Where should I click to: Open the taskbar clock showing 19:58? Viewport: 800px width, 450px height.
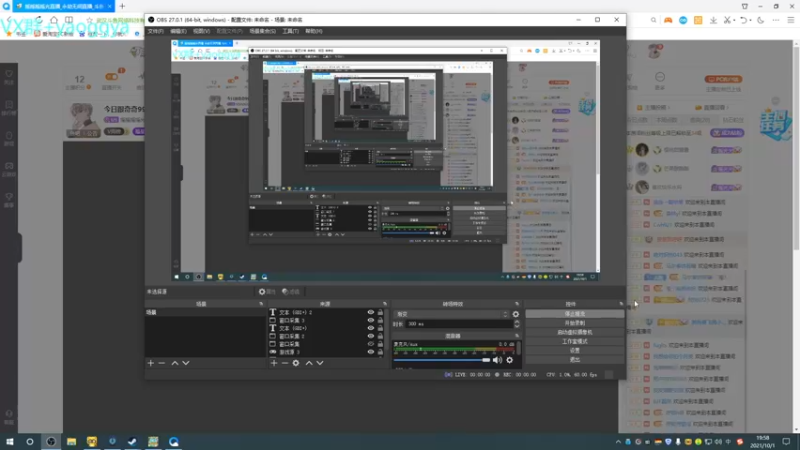point(763,442)
